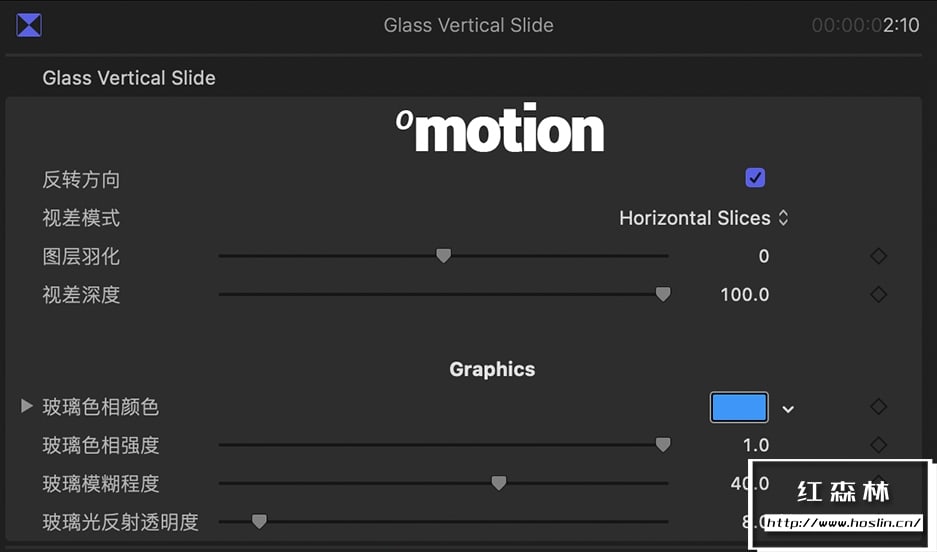937x552 pixels.
Task: Expand the 玻璃色相颜色 disclosure triangle
Action: click(x=27, y=406)
